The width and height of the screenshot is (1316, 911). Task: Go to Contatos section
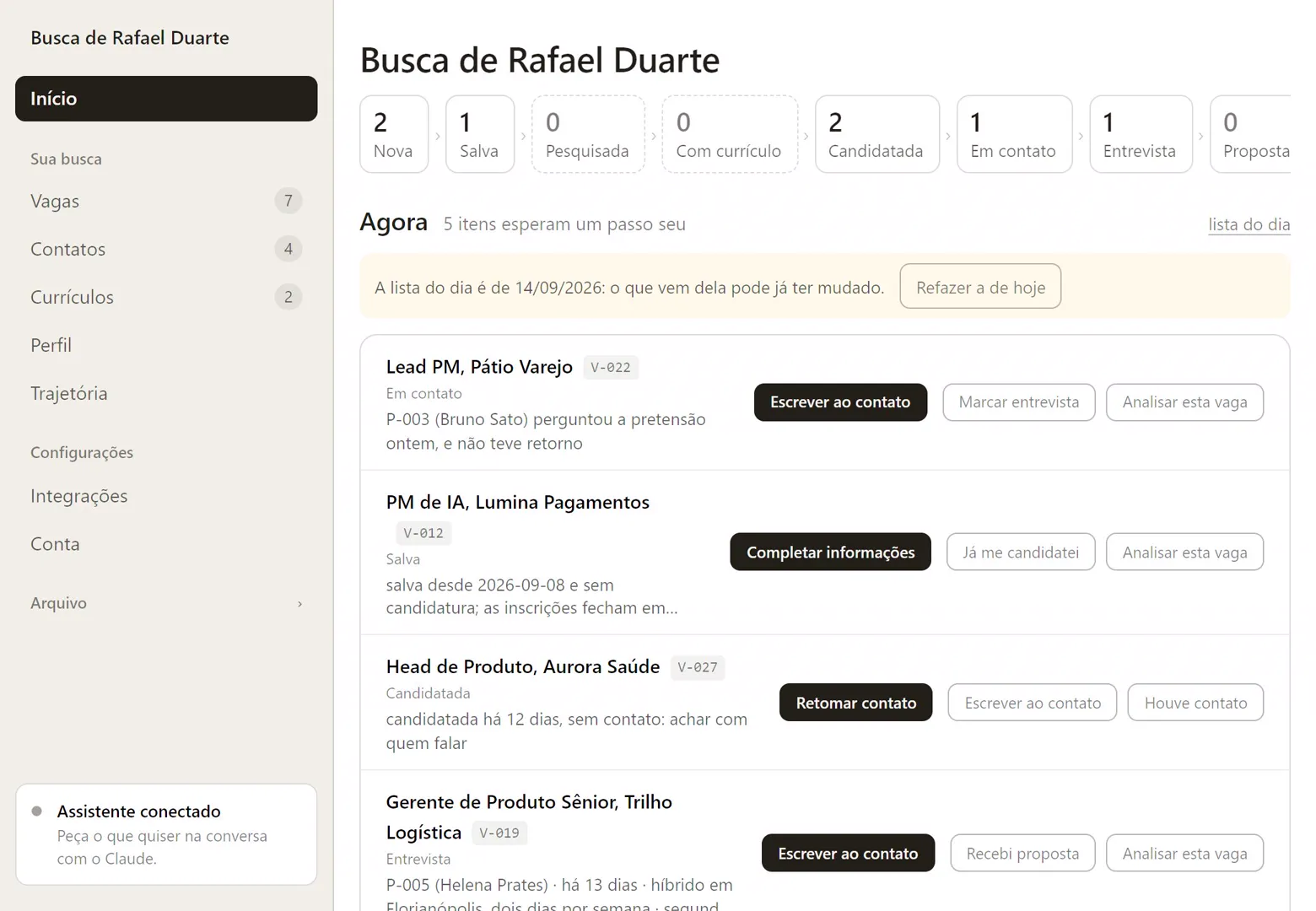point(166,249)
